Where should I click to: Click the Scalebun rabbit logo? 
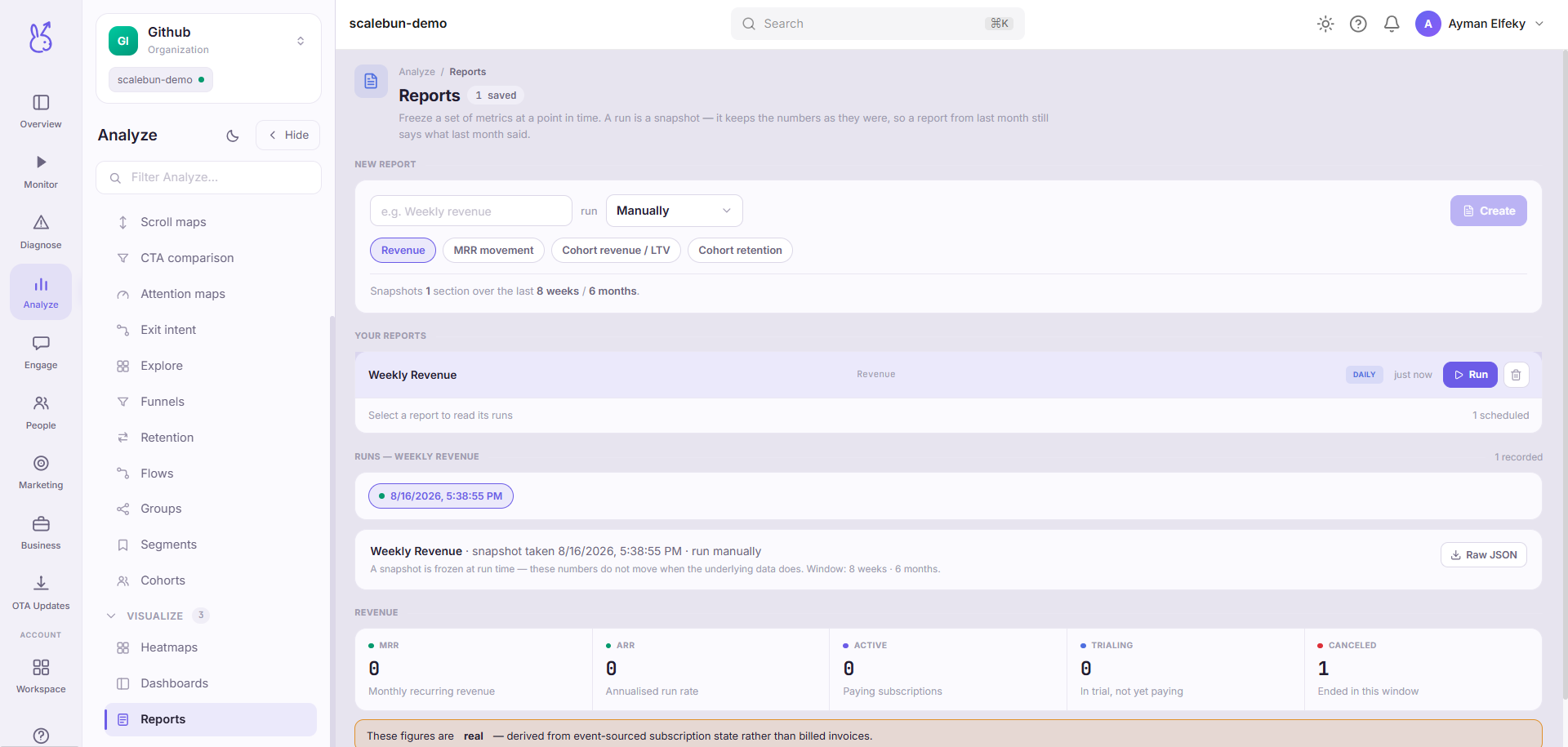tap(41, 38)
